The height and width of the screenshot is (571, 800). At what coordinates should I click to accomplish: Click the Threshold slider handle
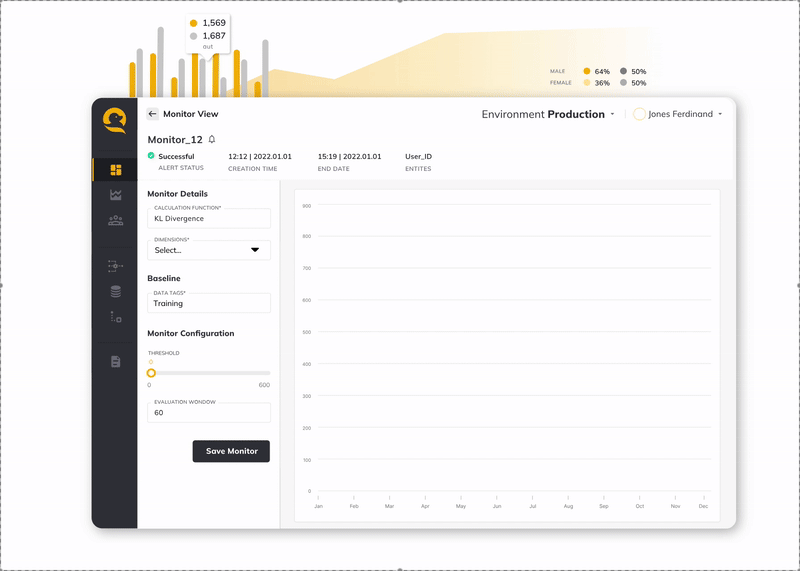151,373
